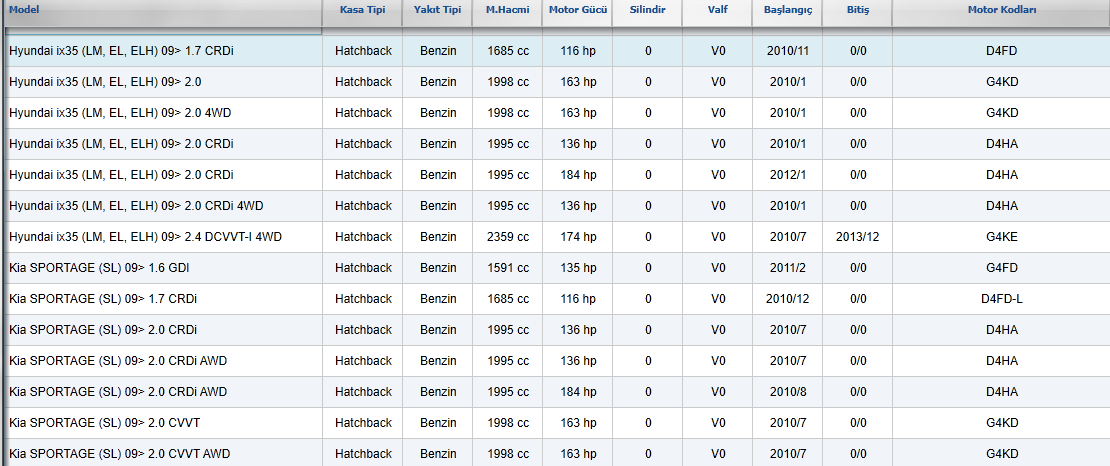The height and width of the screenshot is (466, 1110).
Task: Sort by Başlangıç column header
Action: coord(788,11)
